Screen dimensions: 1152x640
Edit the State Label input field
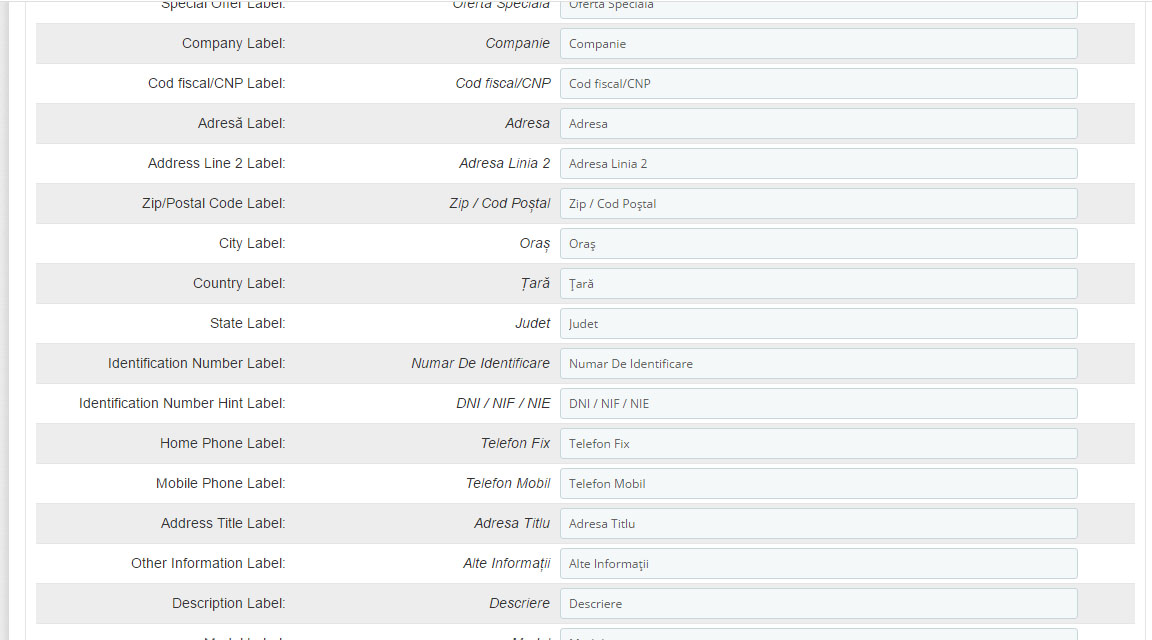(x=818, y=324)
